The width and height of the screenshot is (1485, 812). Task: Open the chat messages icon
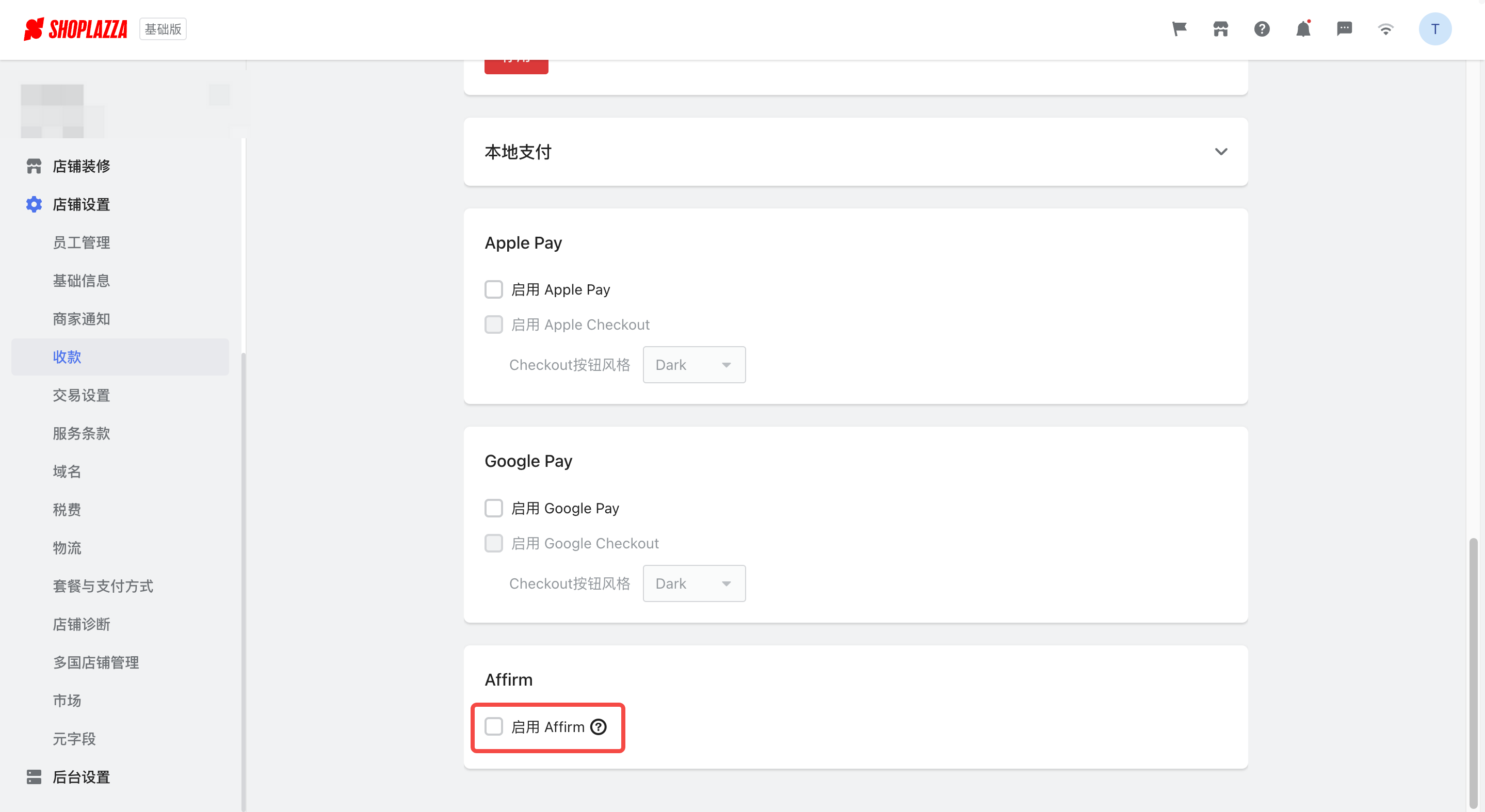(x=1344, y=29)
